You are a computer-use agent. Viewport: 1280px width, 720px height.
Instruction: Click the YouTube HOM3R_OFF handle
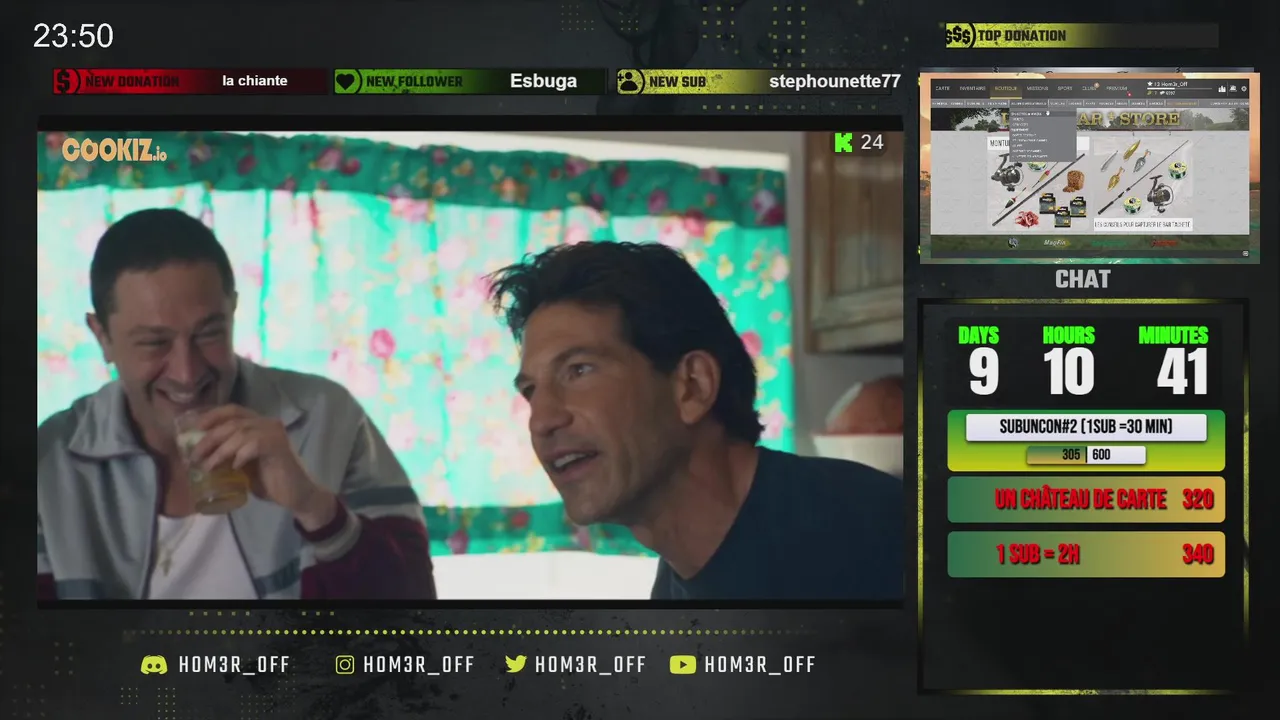tap(760, 665)
